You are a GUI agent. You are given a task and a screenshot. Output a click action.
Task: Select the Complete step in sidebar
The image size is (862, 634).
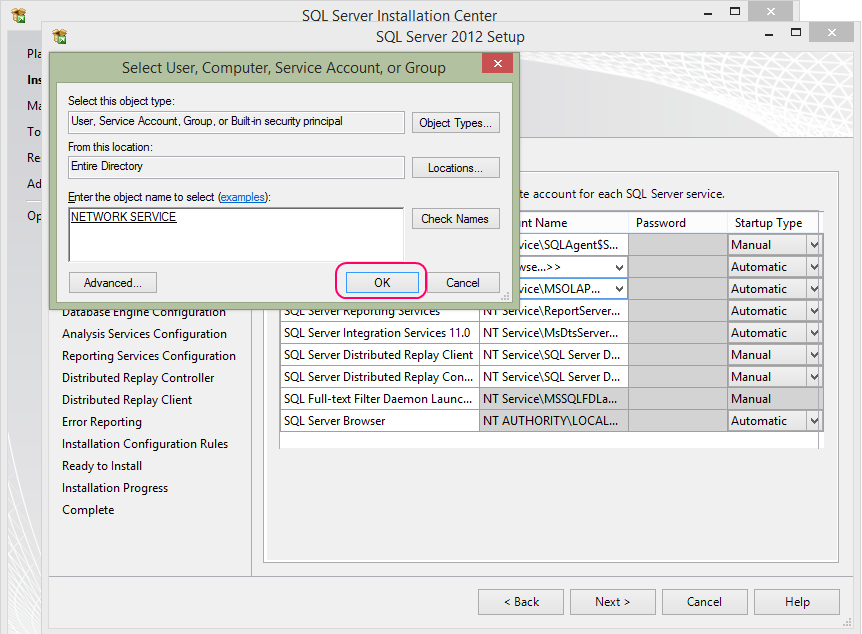88,510
